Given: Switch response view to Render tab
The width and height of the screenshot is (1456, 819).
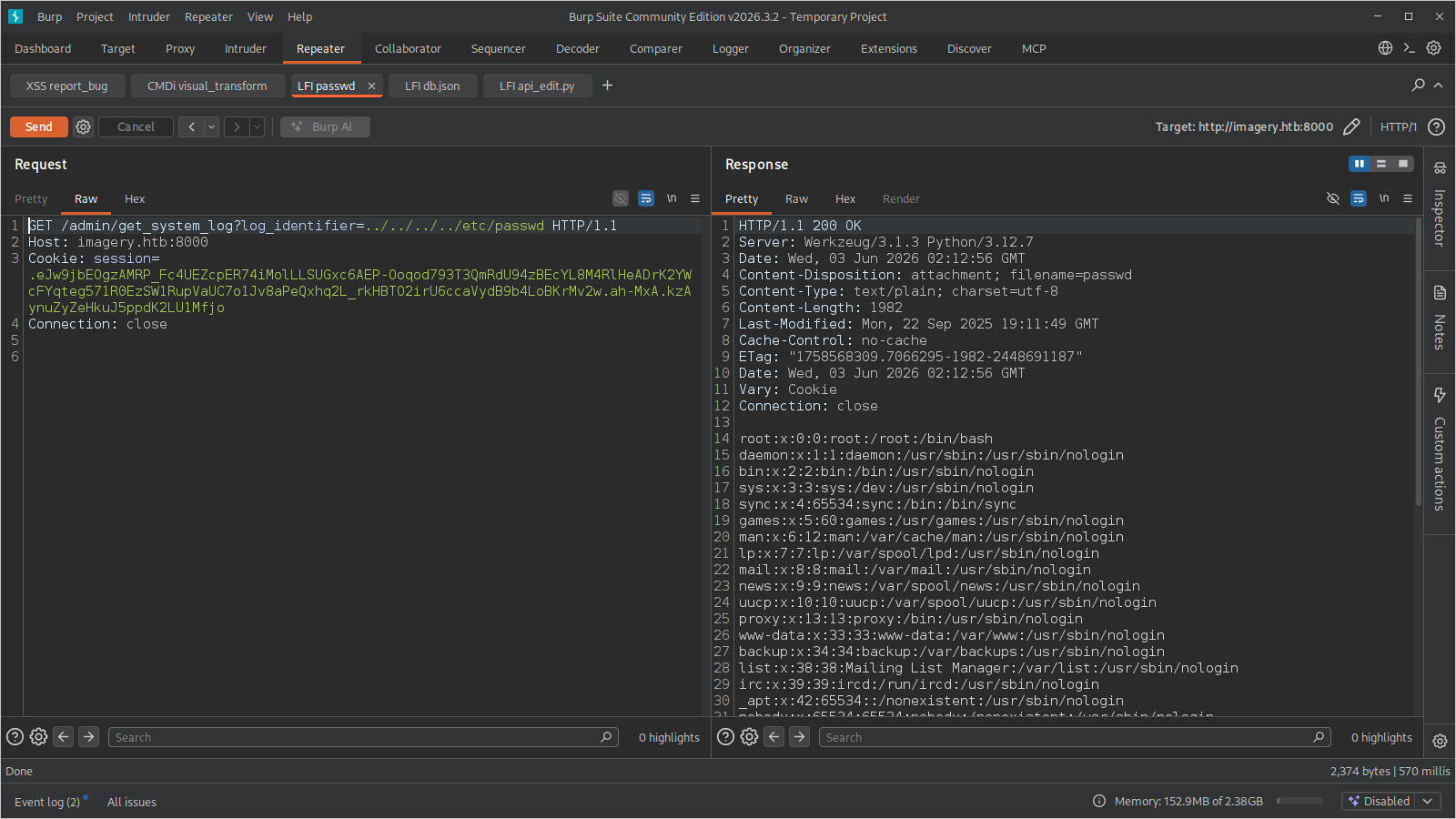Looking at the screenshot, I should (901, 198).
